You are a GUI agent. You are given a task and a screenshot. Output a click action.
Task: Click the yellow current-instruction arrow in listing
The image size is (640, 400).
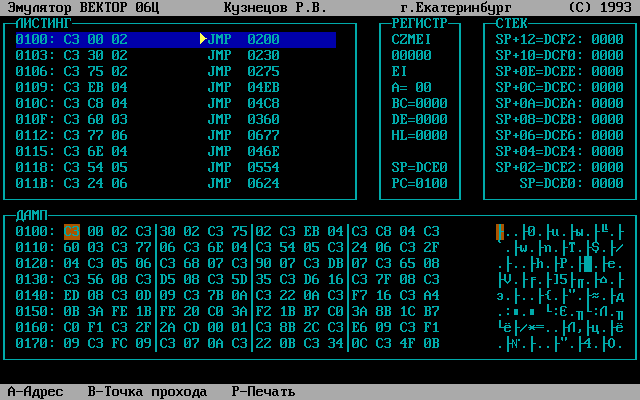click(x=203, y=39)
